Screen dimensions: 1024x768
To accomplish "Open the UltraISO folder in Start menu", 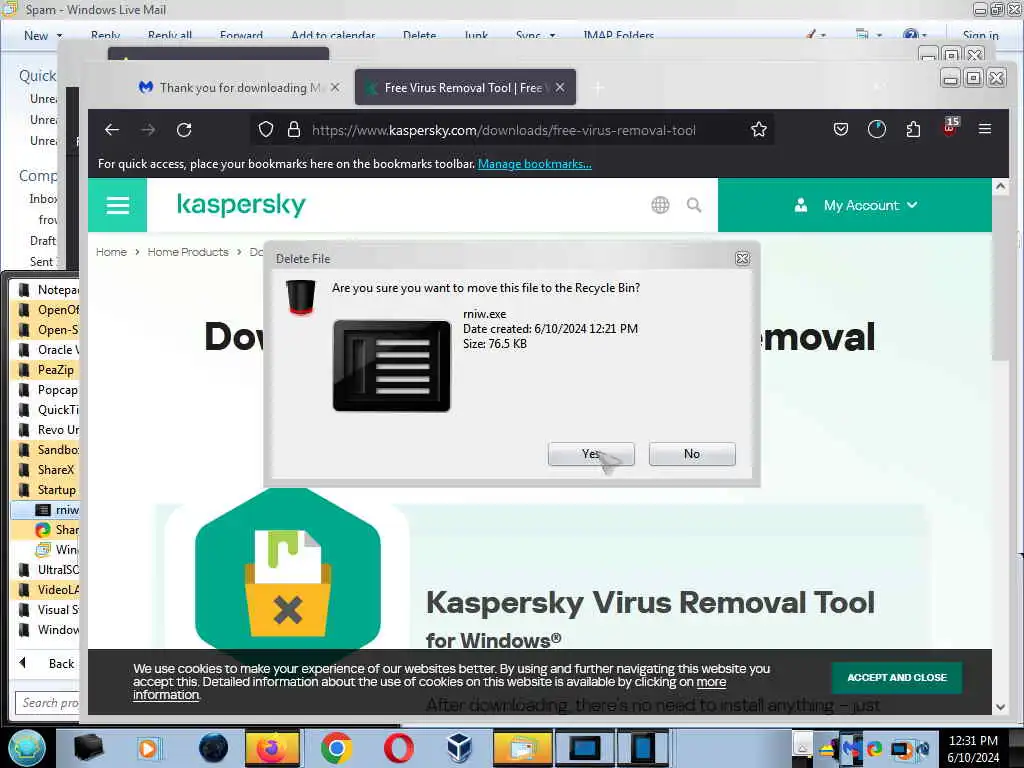I will (48, 569).
